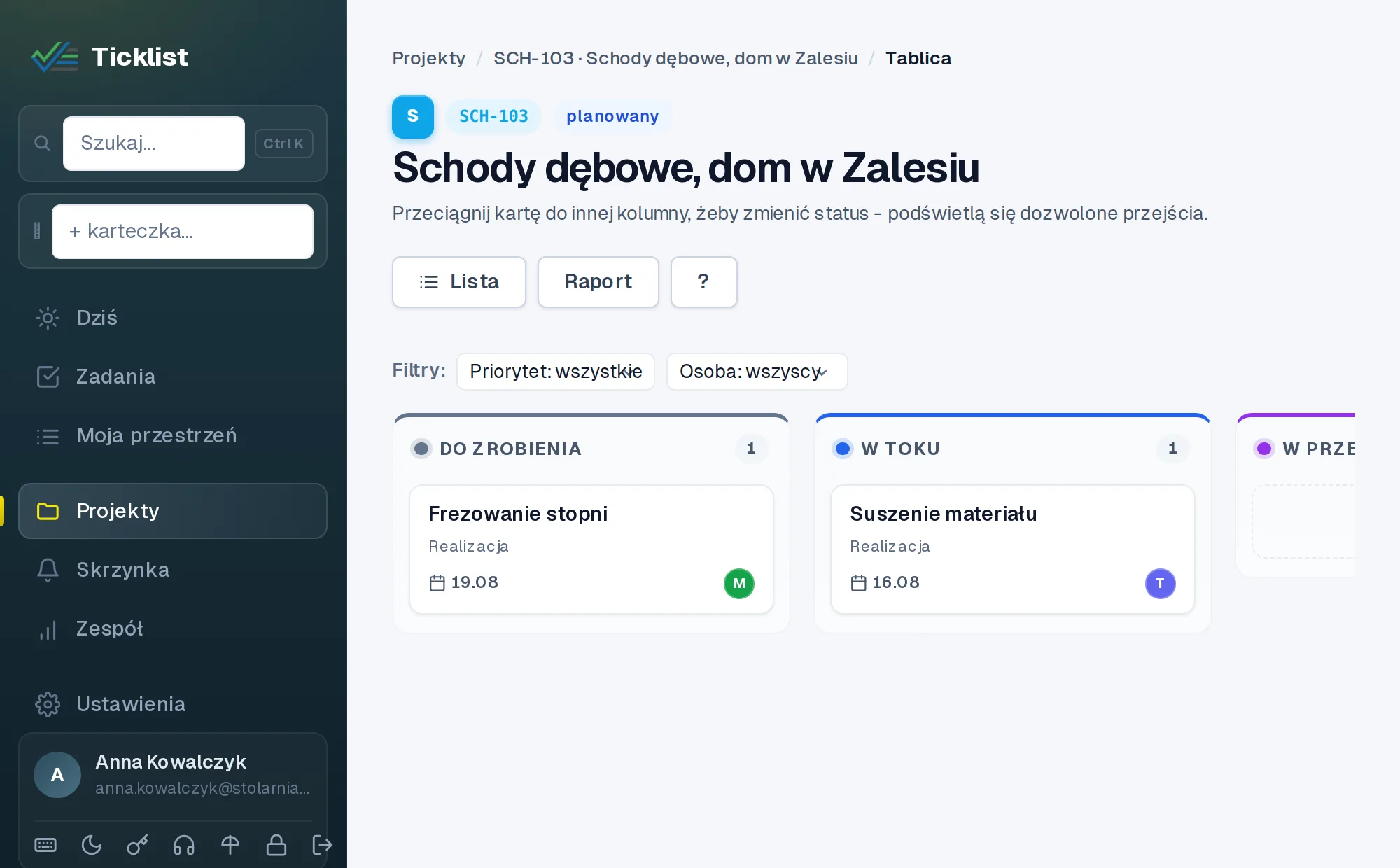1400x868 pixels.
Task: Click the calendar icon for date 19.08
Action: point(437,582)
